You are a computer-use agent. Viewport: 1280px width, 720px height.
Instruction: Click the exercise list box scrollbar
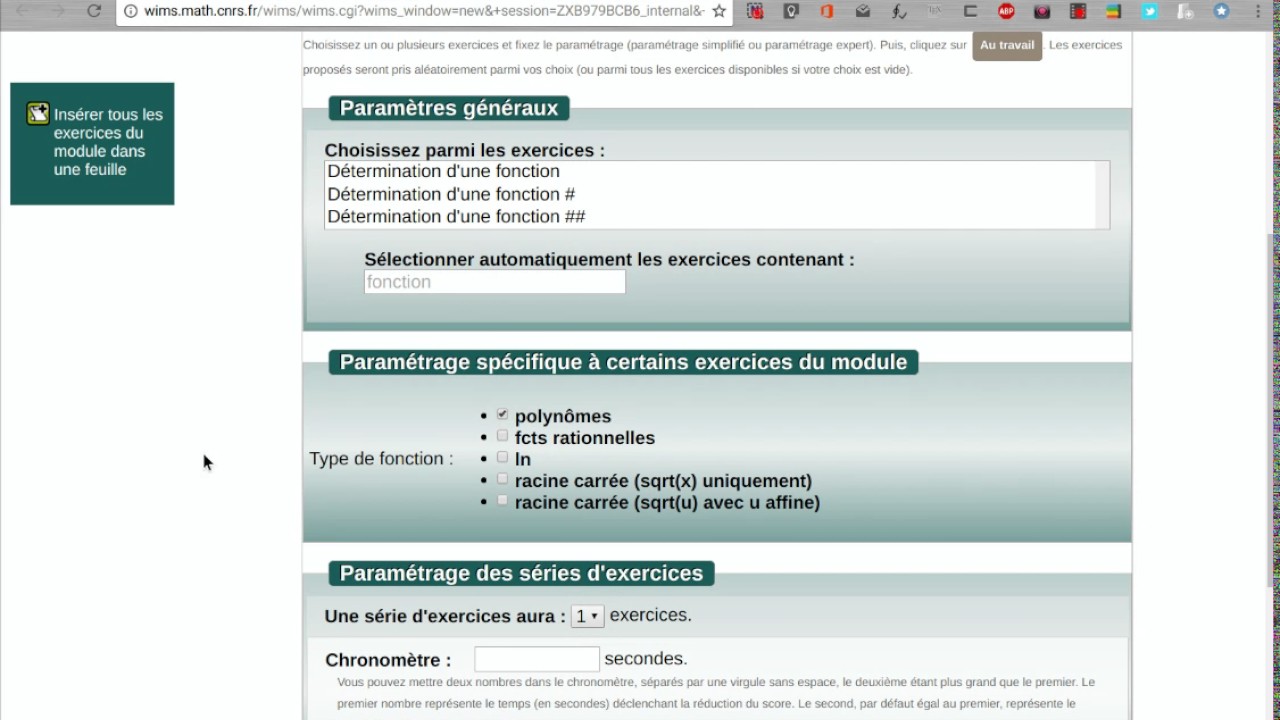click(x=1102, y=195)
